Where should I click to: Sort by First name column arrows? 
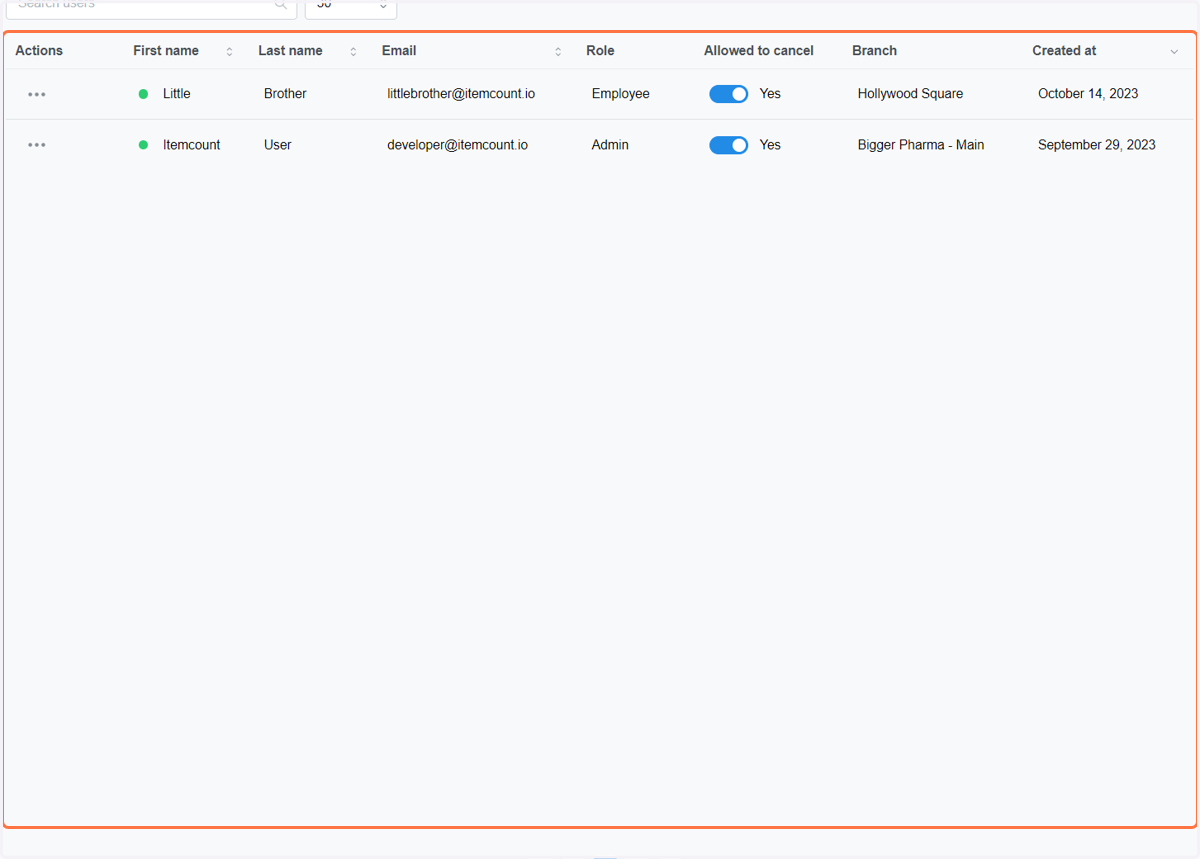(x=229, y=51)
